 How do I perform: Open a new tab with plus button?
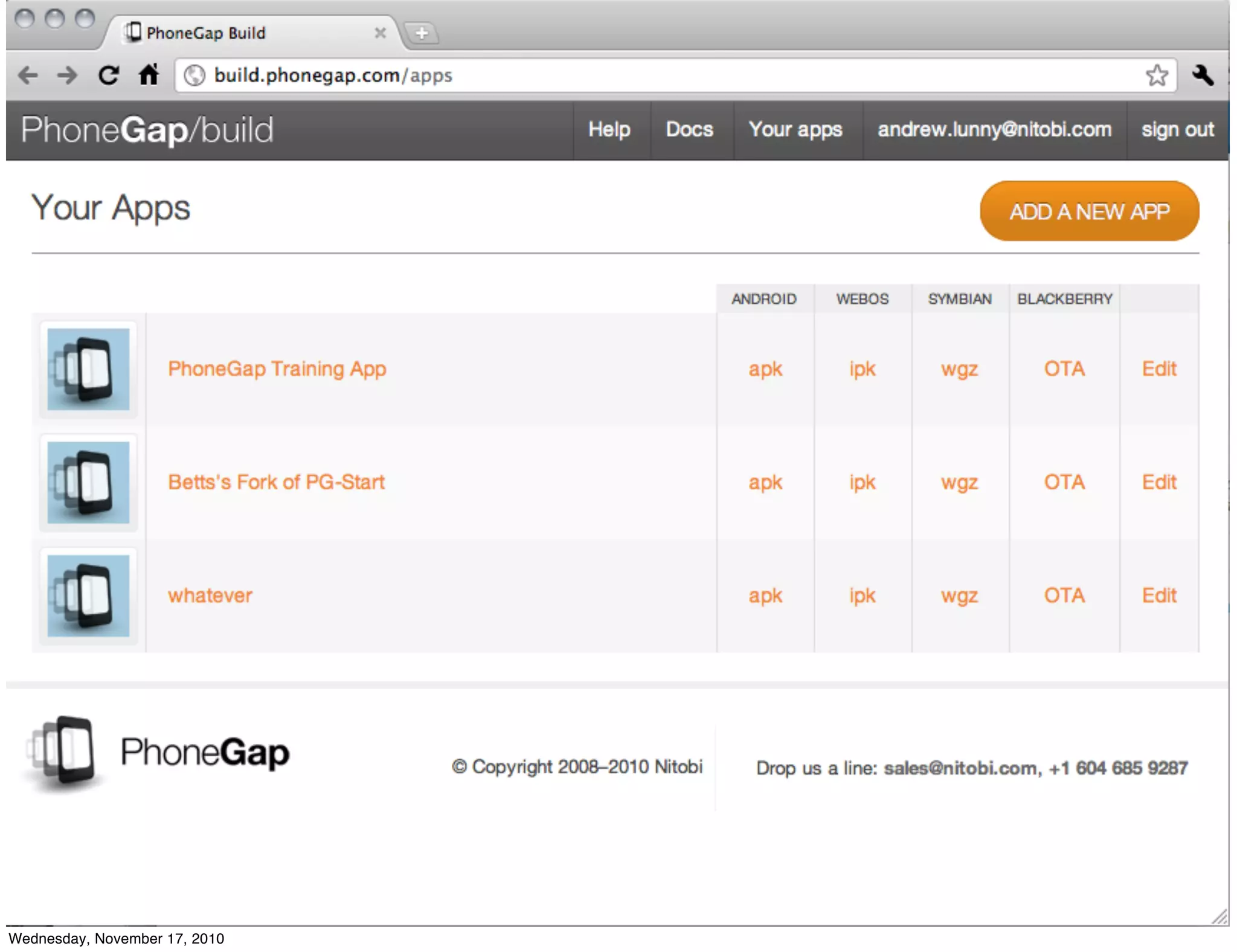[x=422, y=33]
